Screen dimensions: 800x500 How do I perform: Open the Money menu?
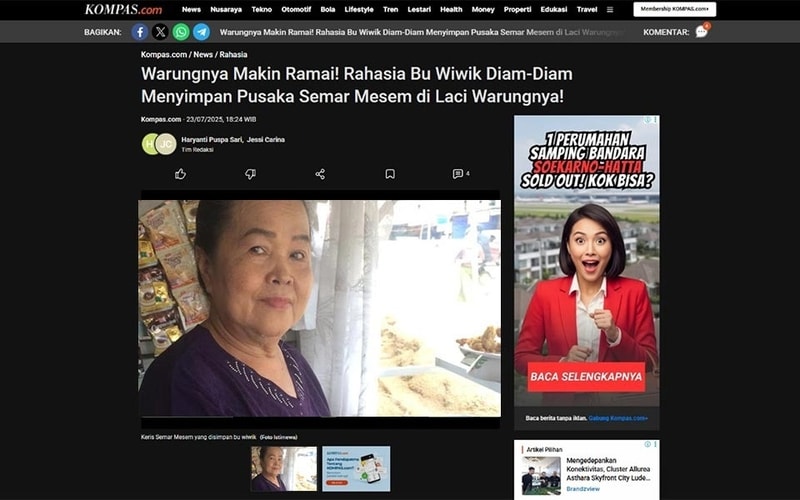tap(483, 10)
